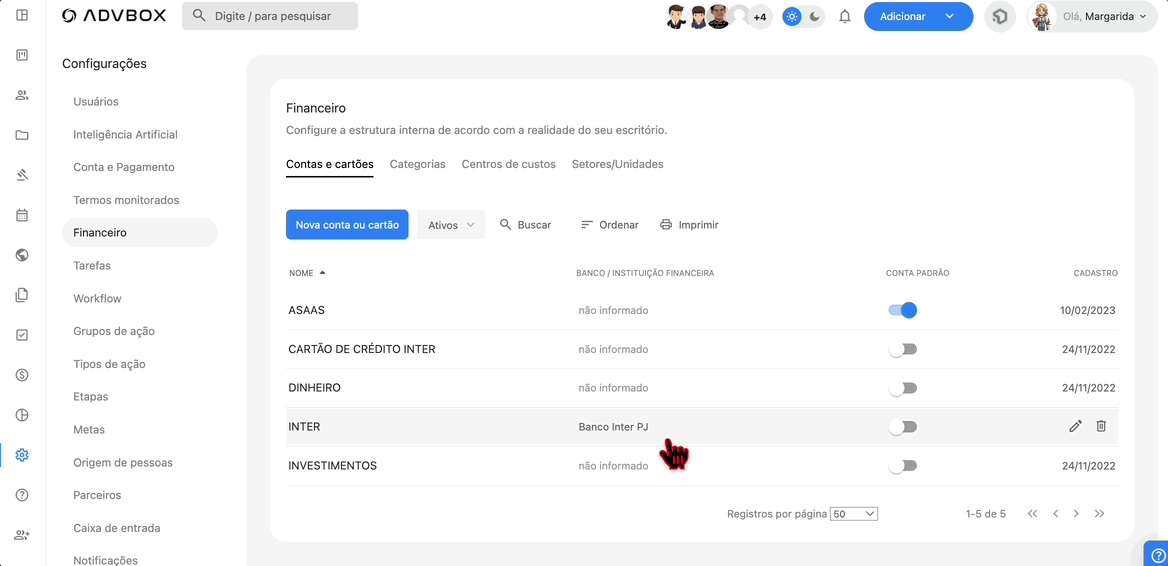Click the pencil edit icon for INTER
Screen dimensions: 1168x566
click(x=1075, y=426)
